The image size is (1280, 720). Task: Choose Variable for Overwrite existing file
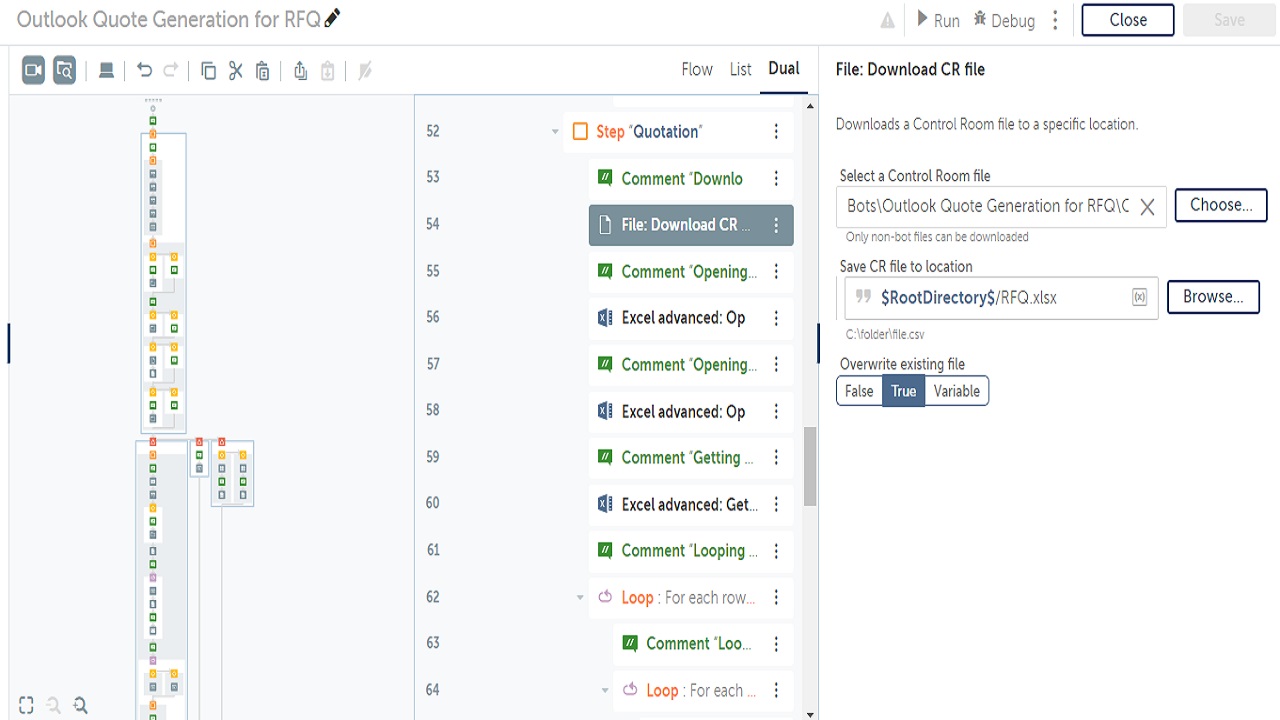(x=956, y=391)
